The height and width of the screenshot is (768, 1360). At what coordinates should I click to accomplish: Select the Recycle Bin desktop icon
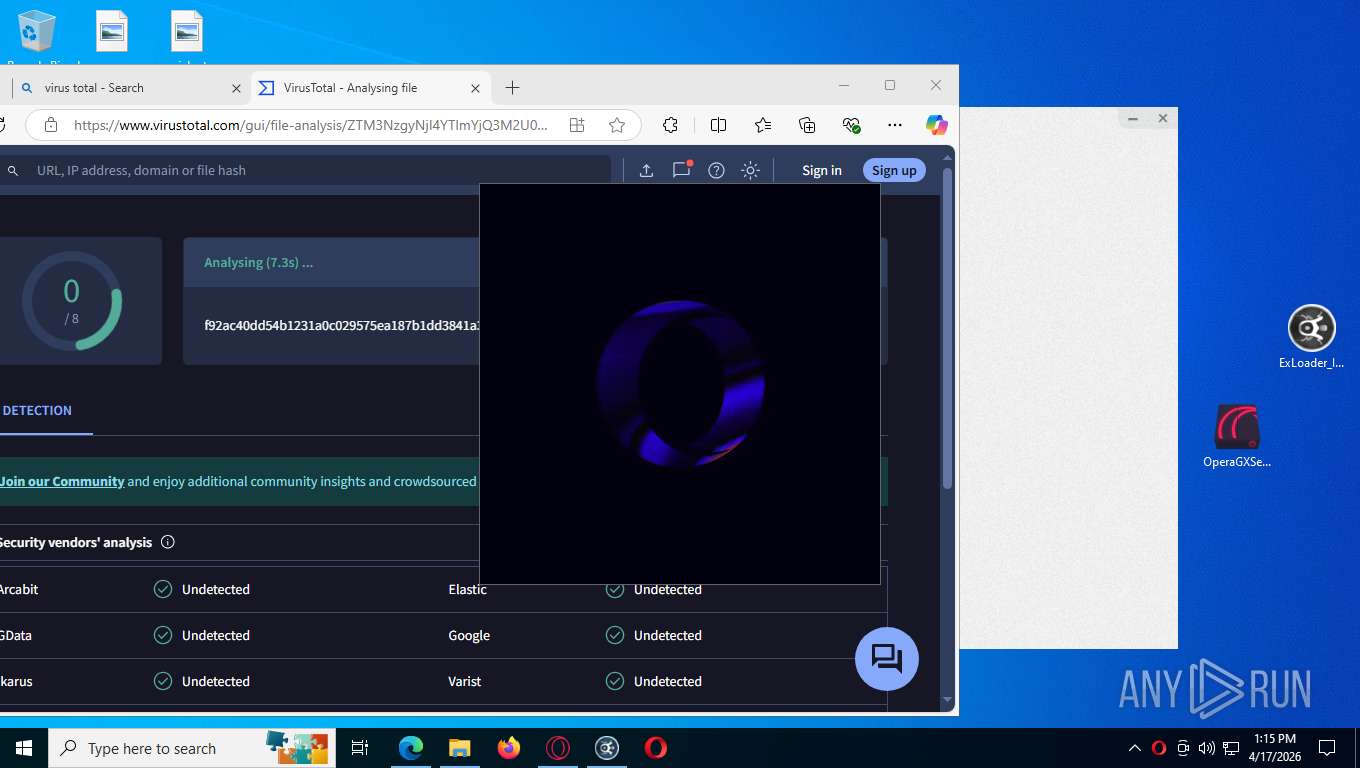point(37,35)
